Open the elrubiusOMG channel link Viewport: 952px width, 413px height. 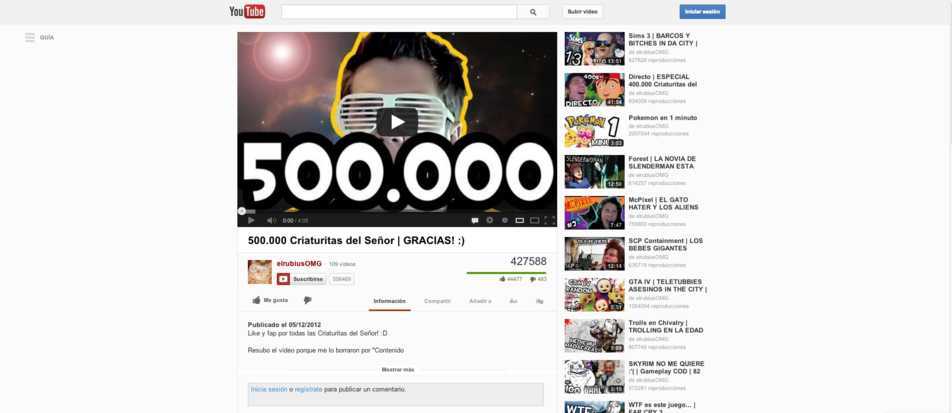[x=299, y=264]
